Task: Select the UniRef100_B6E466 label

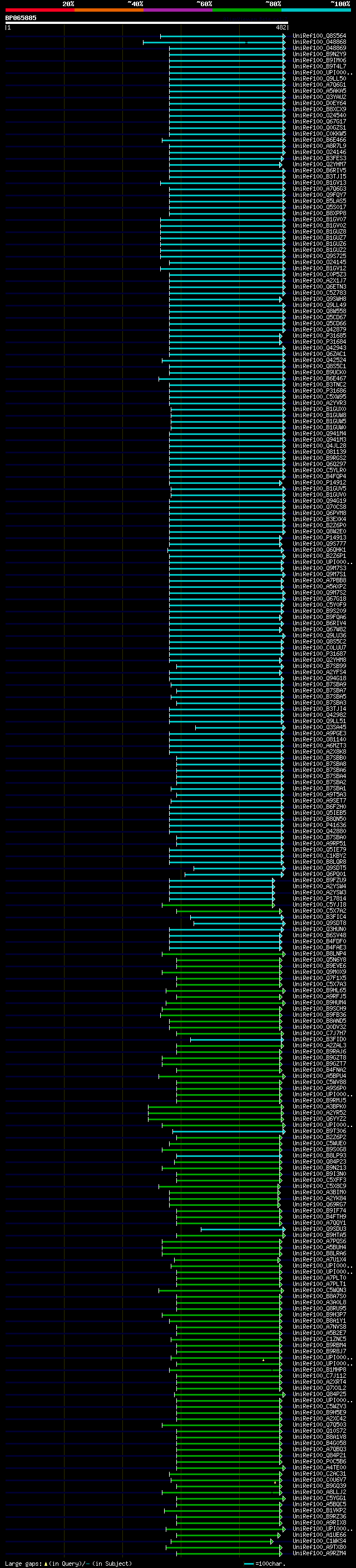Action: 319,140
